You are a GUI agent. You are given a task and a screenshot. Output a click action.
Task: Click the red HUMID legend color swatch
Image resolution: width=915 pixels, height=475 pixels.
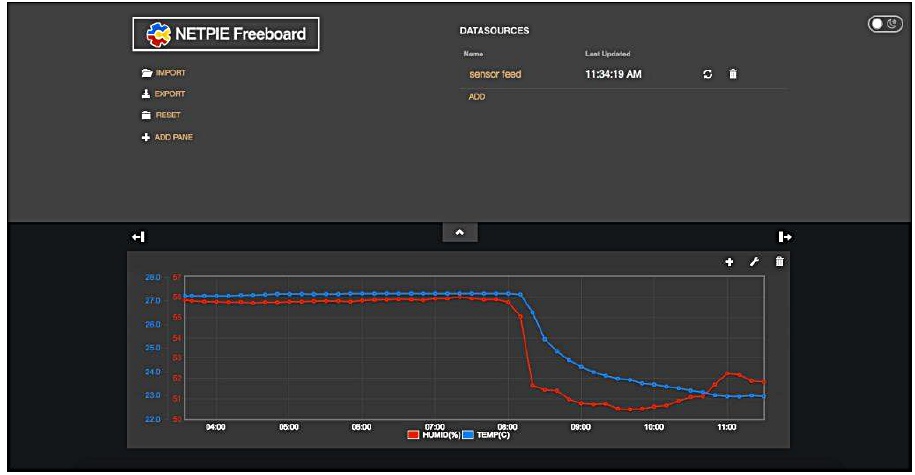[x=413, y=435]
